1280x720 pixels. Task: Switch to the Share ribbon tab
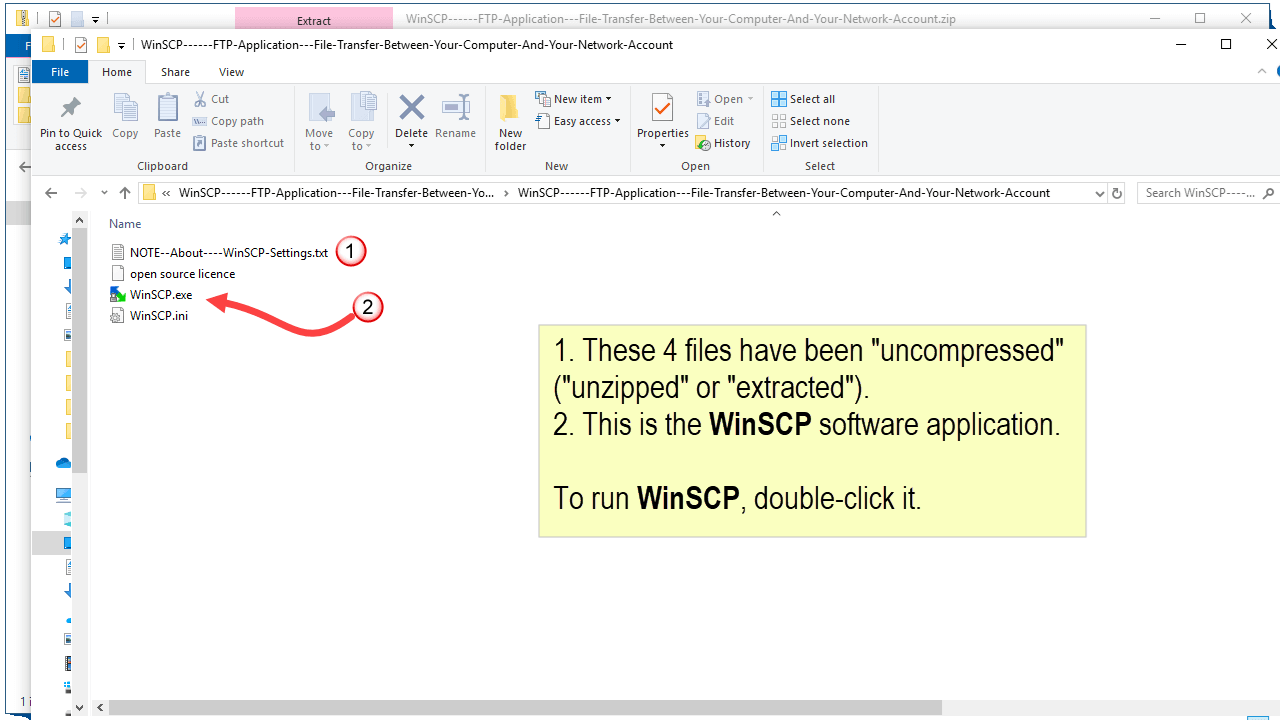[175, 72]
